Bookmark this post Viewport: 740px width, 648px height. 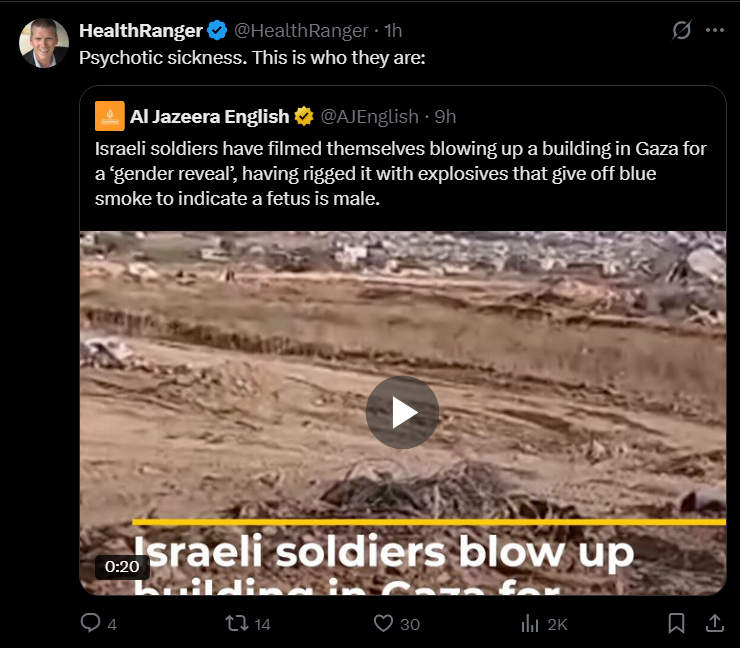[x=676, y=623]
